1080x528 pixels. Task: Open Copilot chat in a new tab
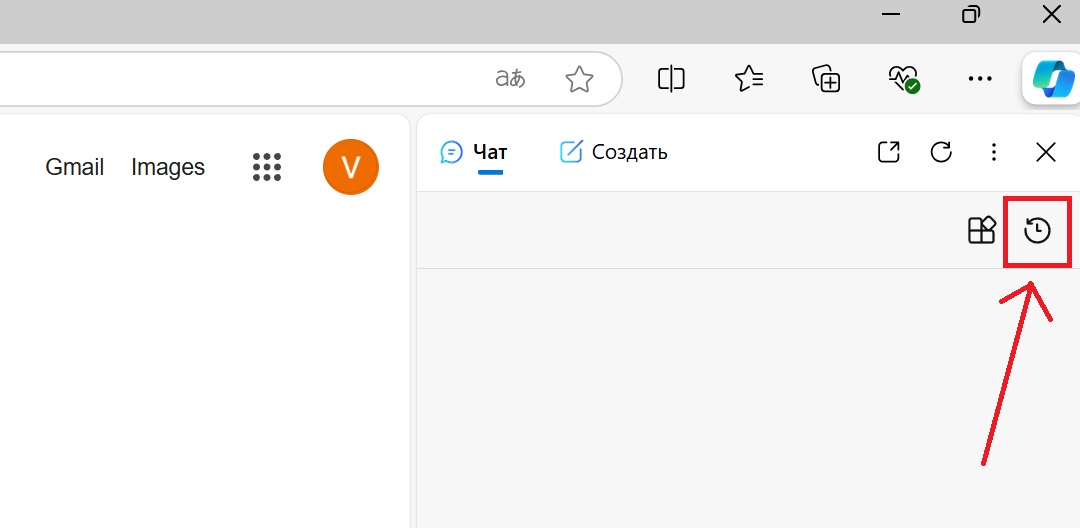click(888, 152)
